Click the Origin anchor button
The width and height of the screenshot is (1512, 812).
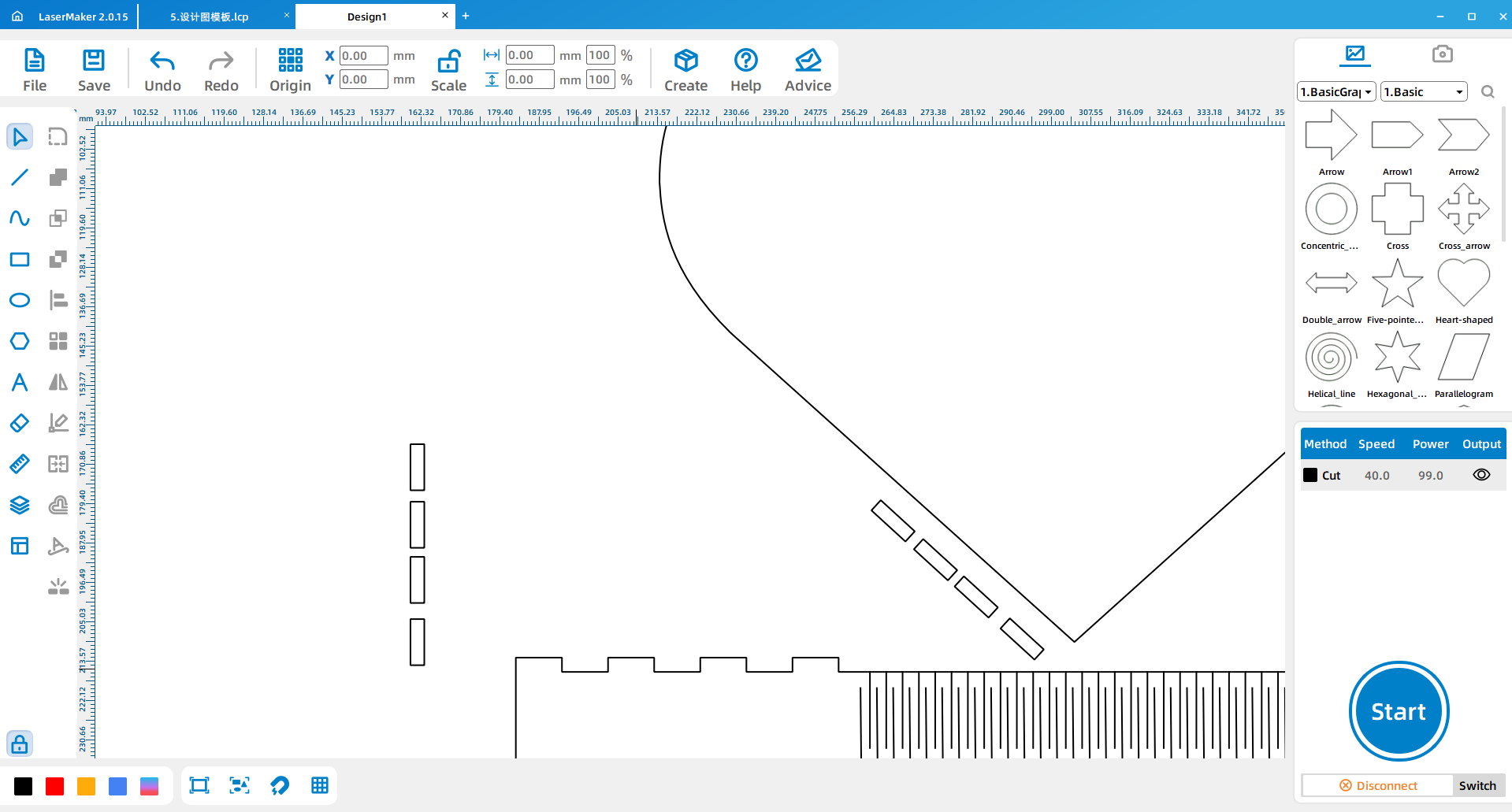click(x=290, y=70)
